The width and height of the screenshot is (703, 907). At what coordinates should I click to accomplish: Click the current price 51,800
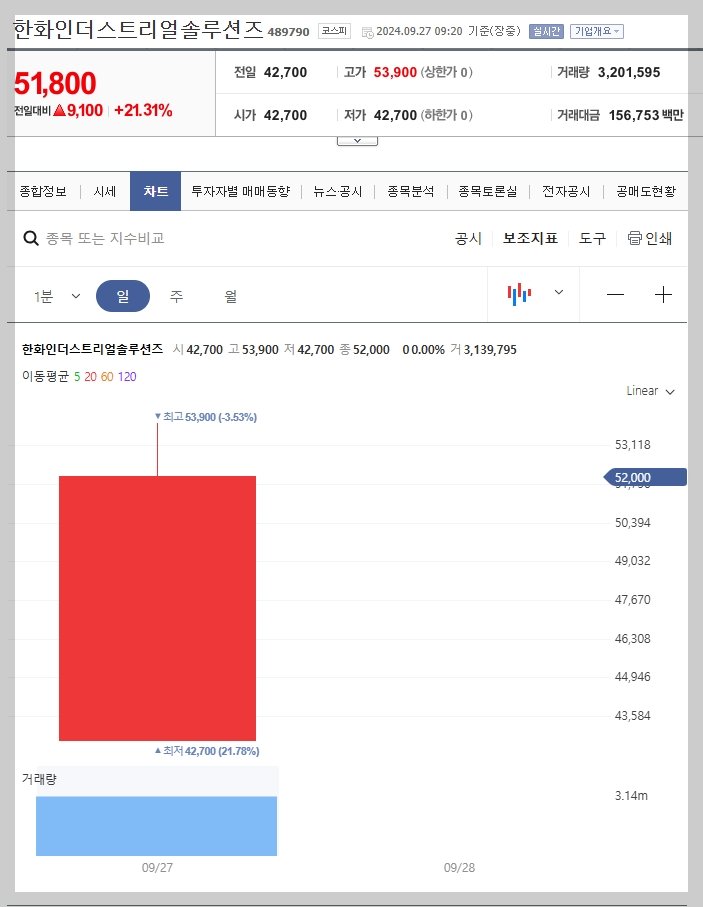tap(55, 83)
